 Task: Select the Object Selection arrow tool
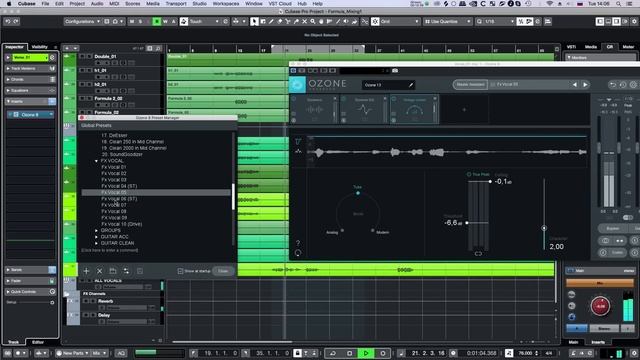[254, 22]
